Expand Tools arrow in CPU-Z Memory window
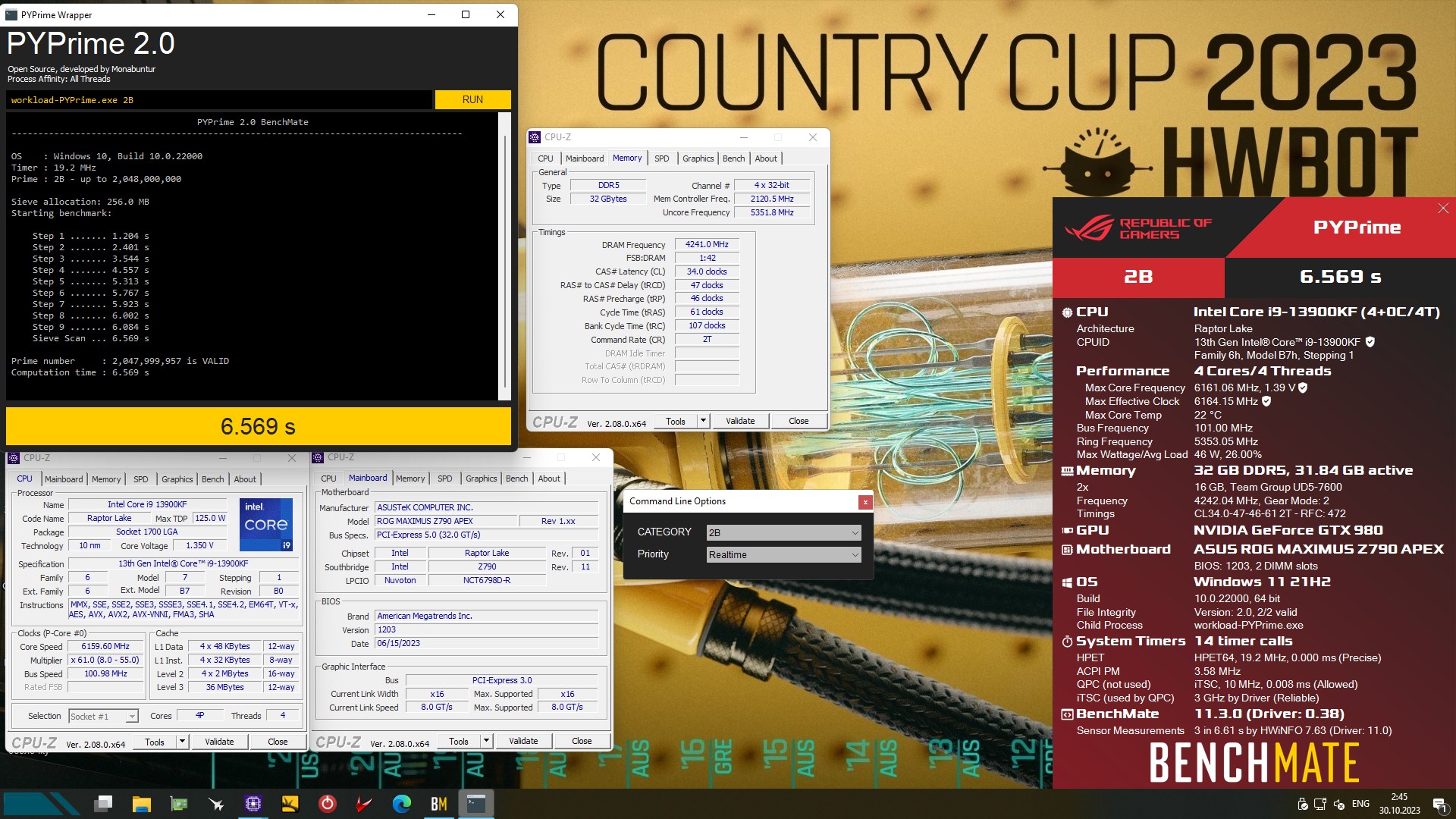The height and width of the screenshot is (819, 1456). tap(703, 421)
